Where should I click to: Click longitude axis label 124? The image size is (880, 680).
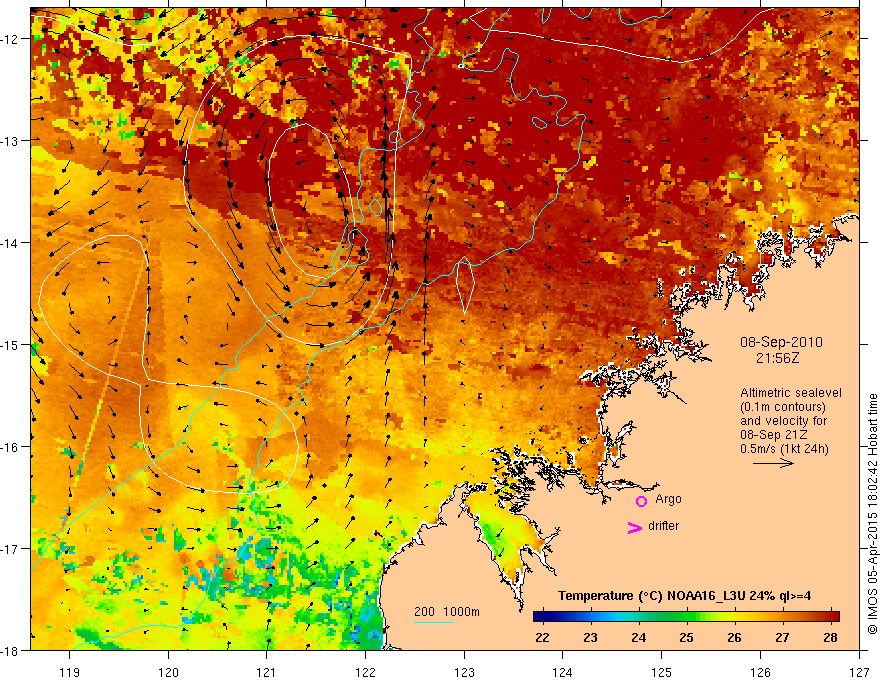[x=563, y=672]
